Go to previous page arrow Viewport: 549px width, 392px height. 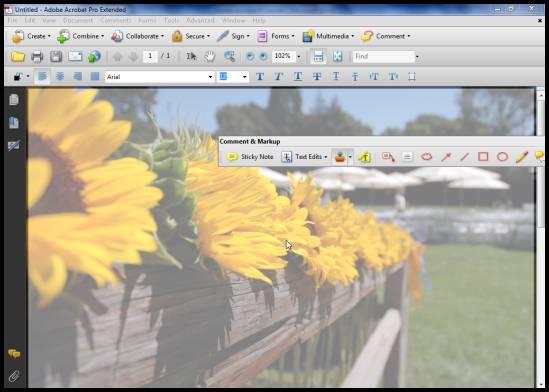point(118,56)
